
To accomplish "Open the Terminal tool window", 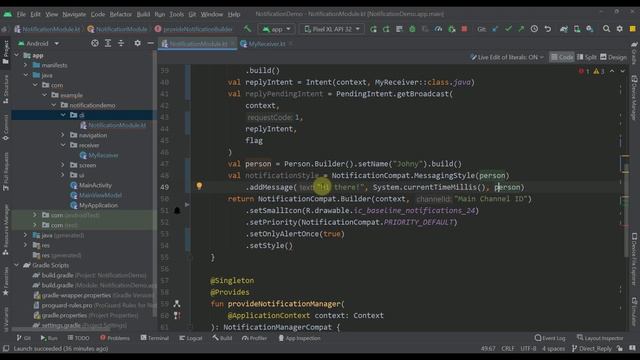I will coord(154,338).
